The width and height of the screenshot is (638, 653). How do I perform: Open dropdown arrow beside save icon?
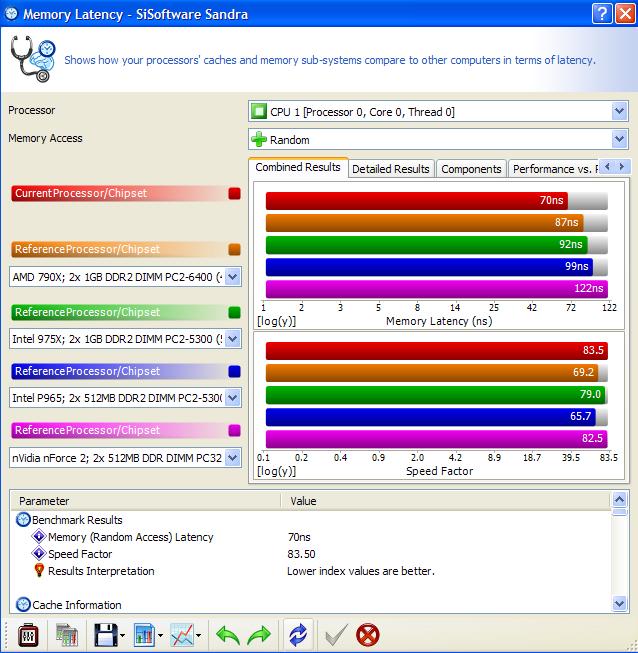[x=122, y=636]
